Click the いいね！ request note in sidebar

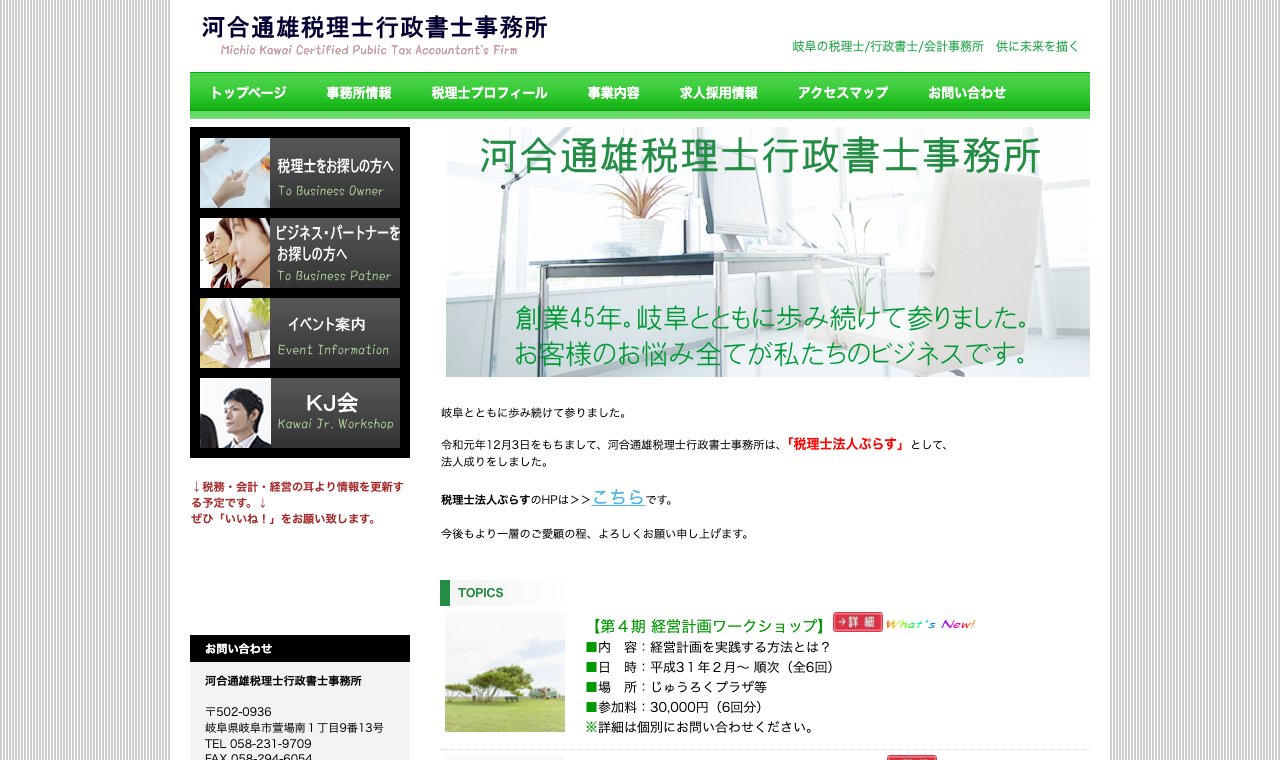298,503
